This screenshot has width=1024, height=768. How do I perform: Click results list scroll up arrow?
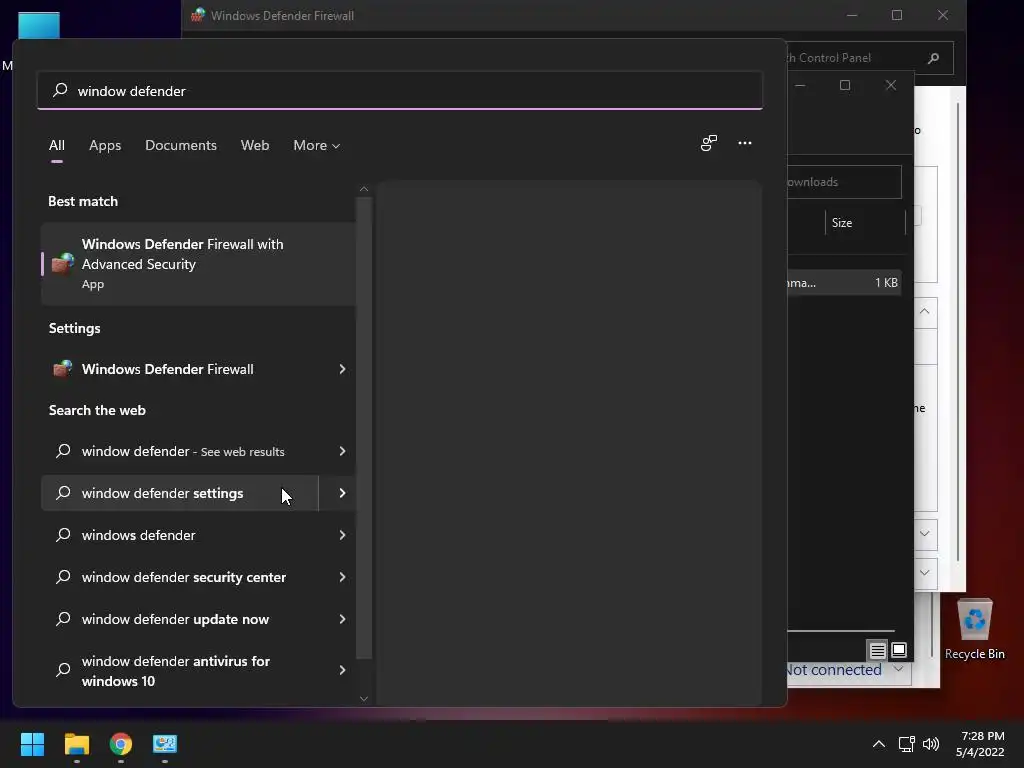(x=364, y=189)
